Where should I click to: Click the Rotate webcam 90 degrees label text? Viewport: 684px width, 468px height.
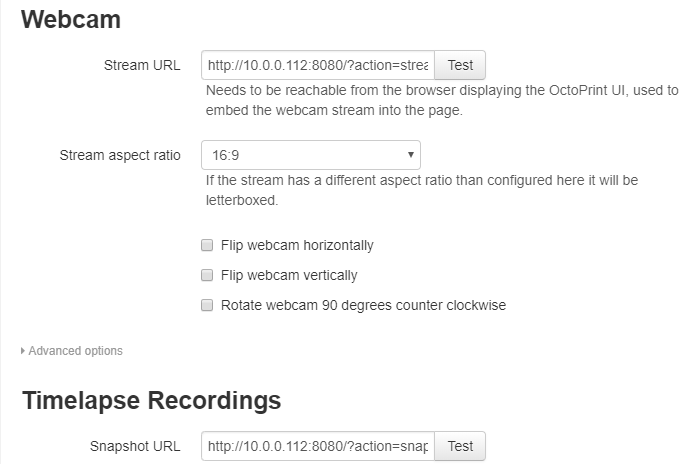363,305
